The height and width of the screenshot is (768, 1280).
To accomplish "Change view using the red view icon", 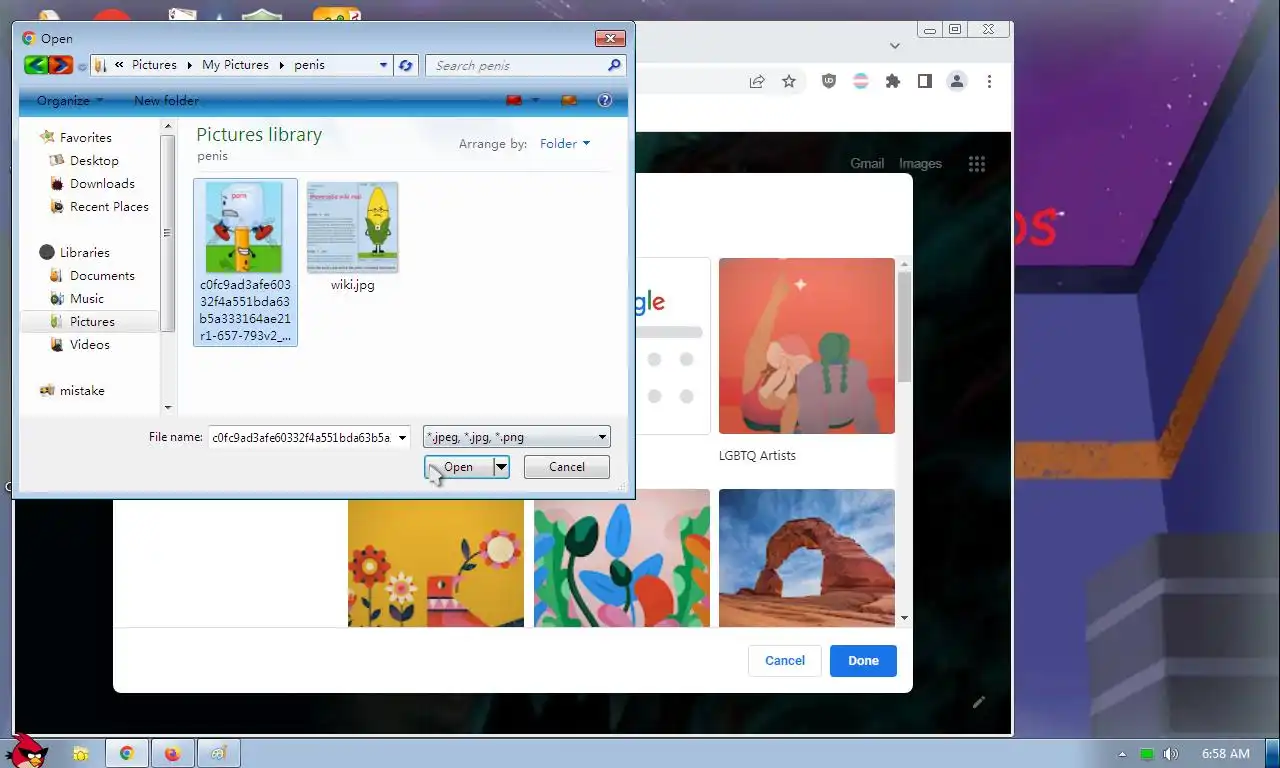I will pos(515,100).
